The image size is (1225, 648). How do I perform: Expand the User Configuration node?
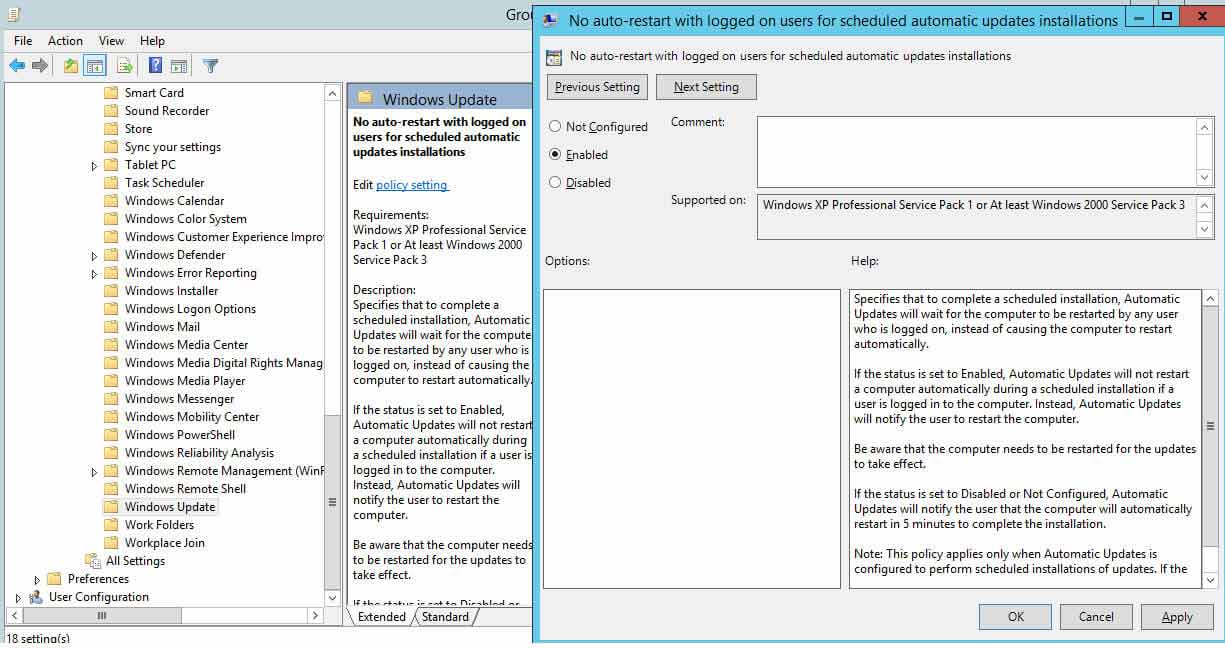click(18, 597)
